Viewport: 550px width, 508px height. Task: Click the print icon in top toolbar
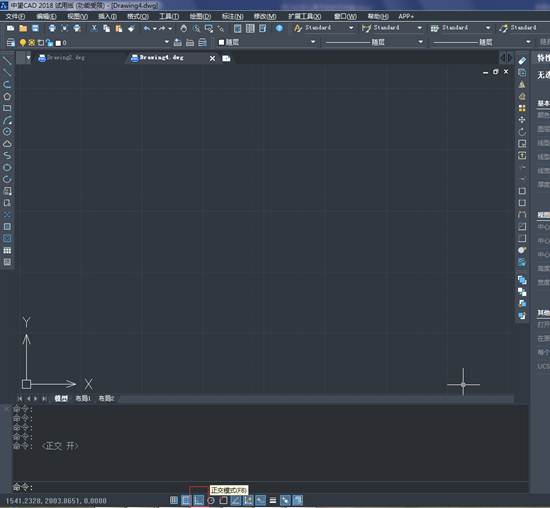point(52,28)
